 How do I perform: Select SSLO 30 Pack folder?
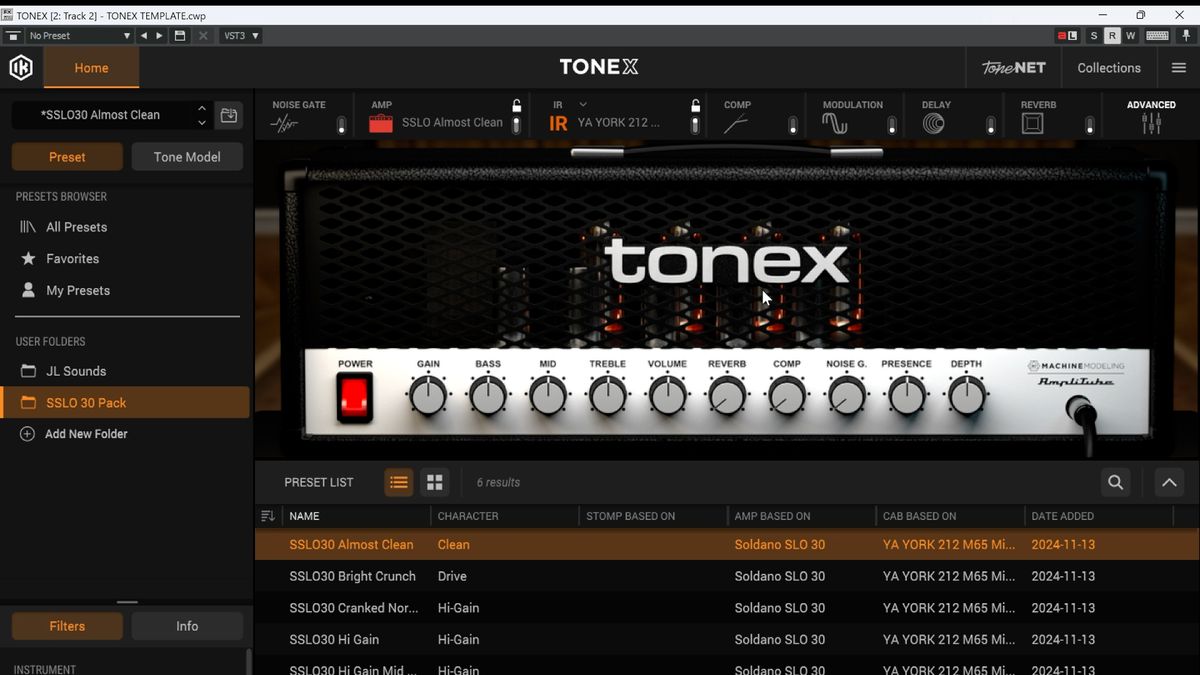[x=125, y=402]
